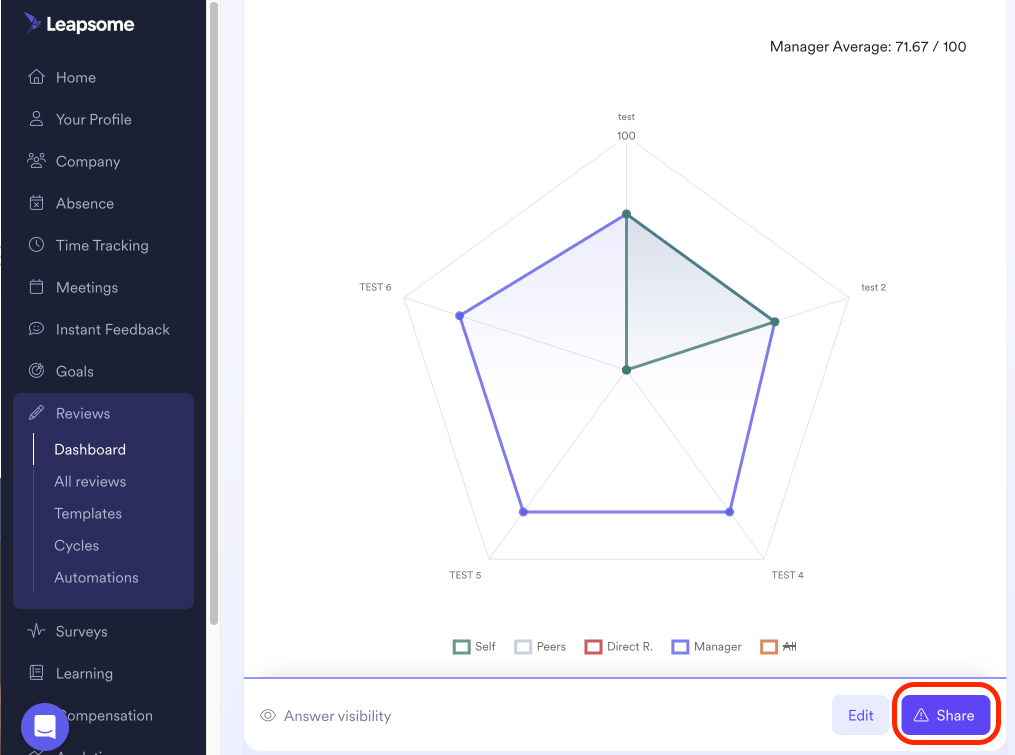Toggle the Self series in chart legend
Image resolution: width=1015 pixels, height=755 pixels.
tap(474, 647)
